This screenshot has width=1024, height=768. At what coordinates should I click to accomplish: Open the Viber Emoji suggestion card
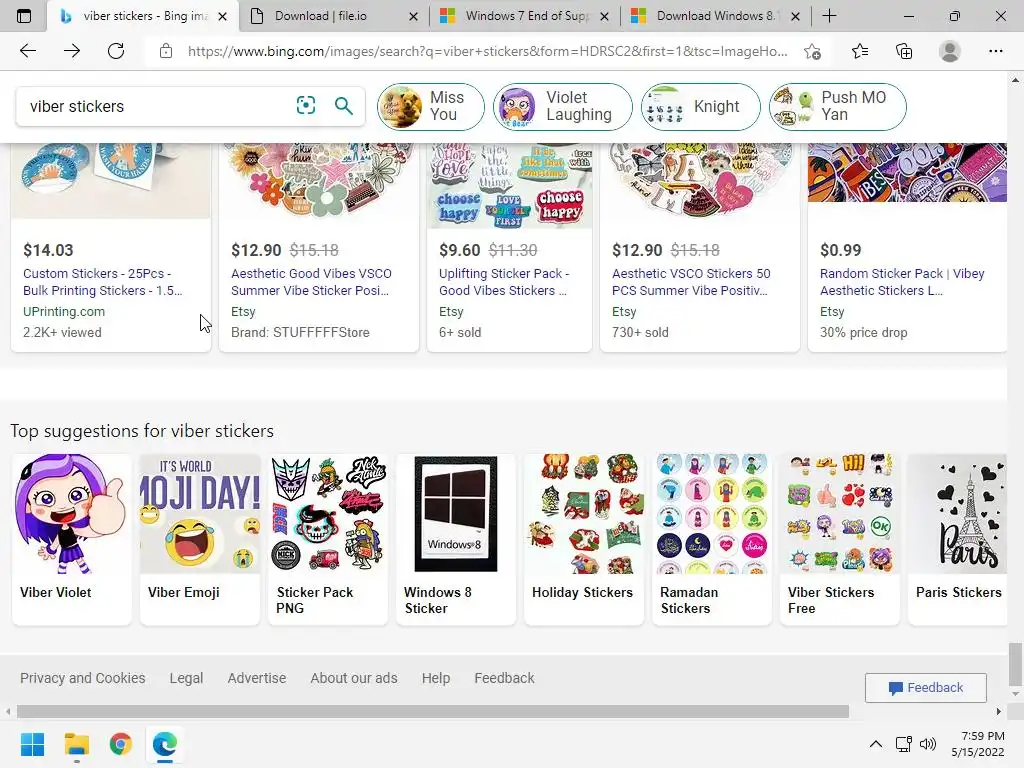[x=200, y=539]
